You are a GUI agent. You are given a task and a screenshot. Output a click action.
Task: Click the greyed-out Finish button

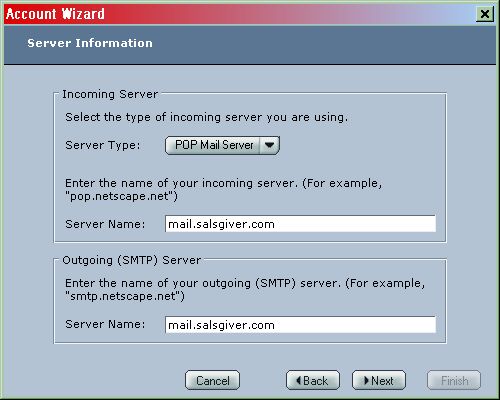pos(454,380)
